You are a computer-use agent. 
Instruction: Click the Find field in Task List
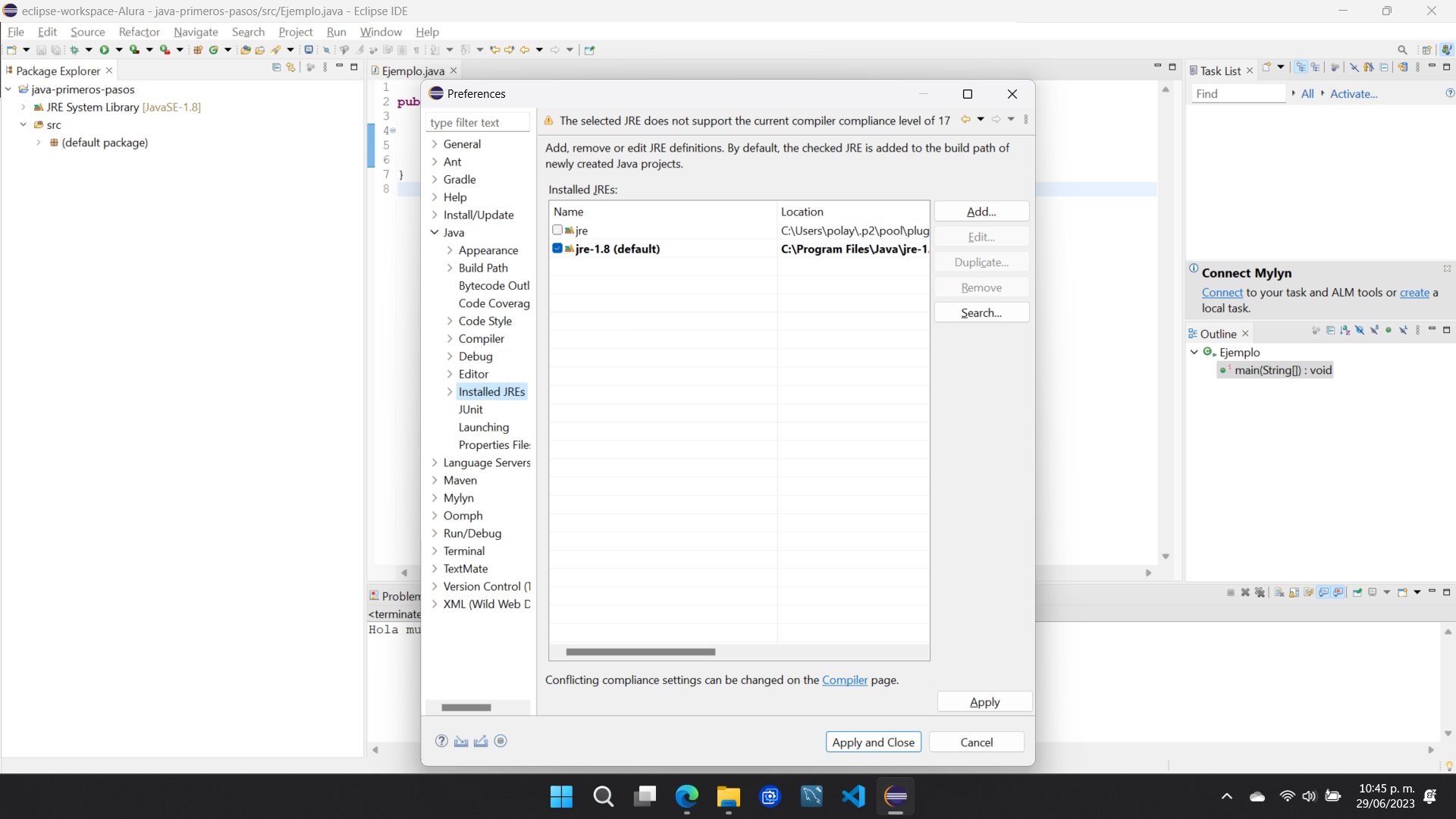(1238, 94)
